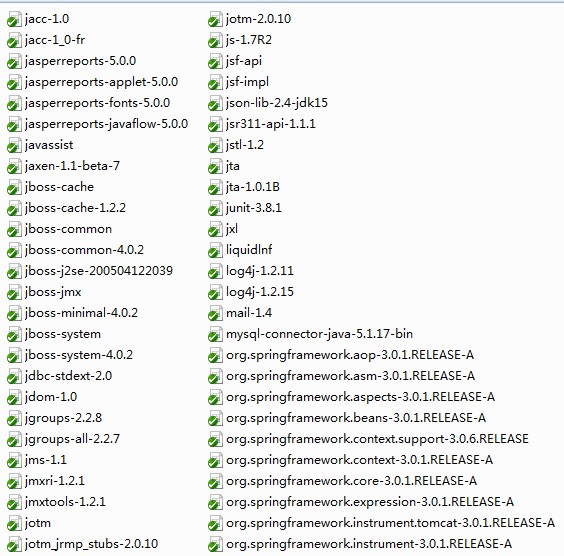The height and width of the screenshot is (556, 564).
Task: Click the file name jms-1.1
Action: click(x=45, y=460)
